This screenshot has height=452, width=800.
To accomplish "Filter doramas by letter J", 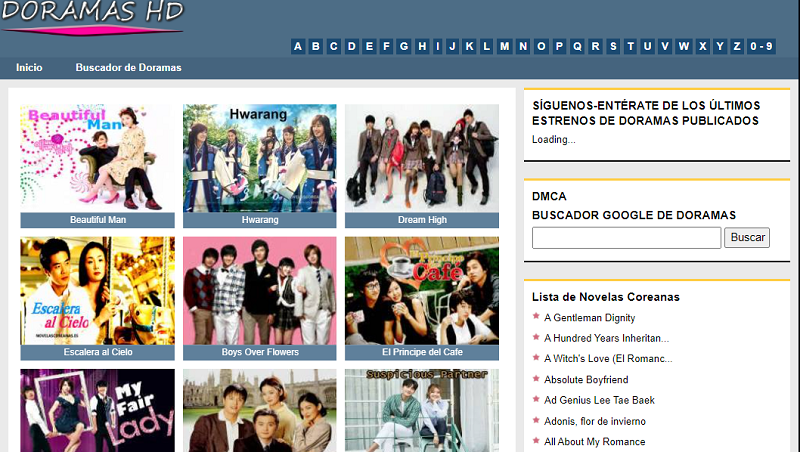I will coord(452,46).
